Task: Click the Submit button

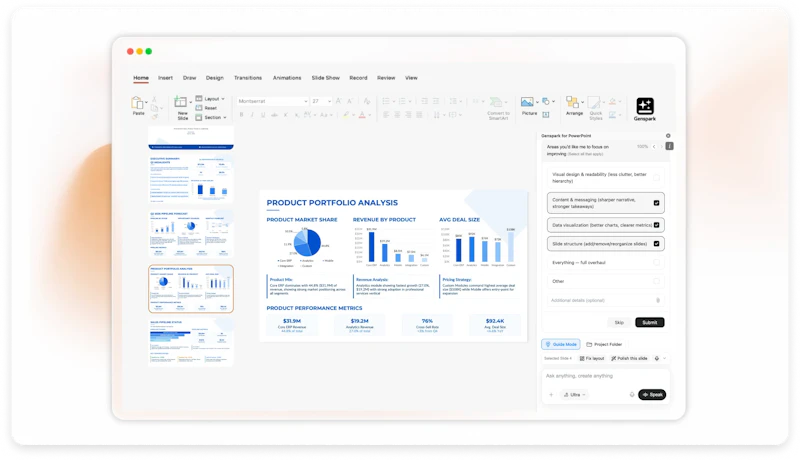Action: (x=649, y=322)
